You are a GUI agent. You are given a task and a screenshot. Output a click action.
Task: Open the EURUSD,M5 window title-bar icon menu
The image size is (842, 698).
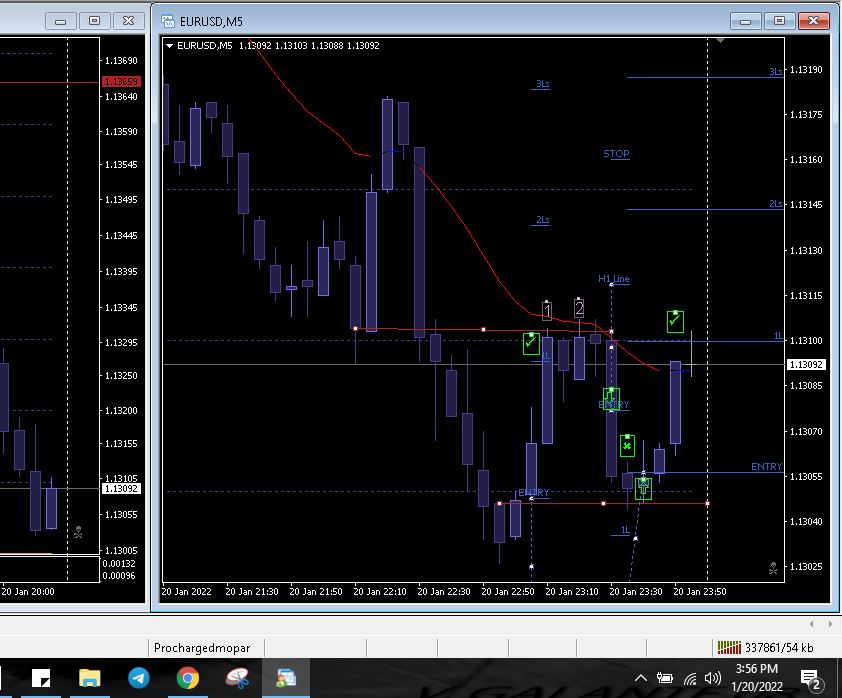165,19
